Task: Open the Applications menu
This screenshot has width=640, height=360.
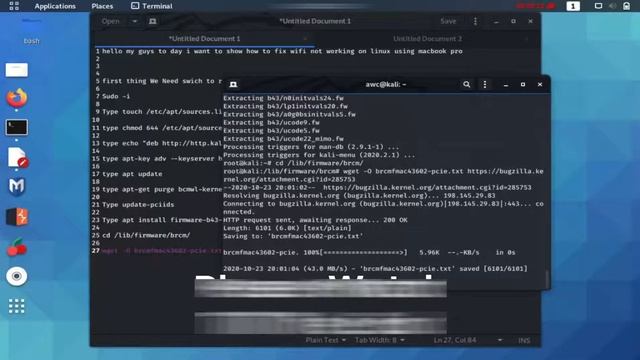Action: pyautogui.click(x=55, y=6)
